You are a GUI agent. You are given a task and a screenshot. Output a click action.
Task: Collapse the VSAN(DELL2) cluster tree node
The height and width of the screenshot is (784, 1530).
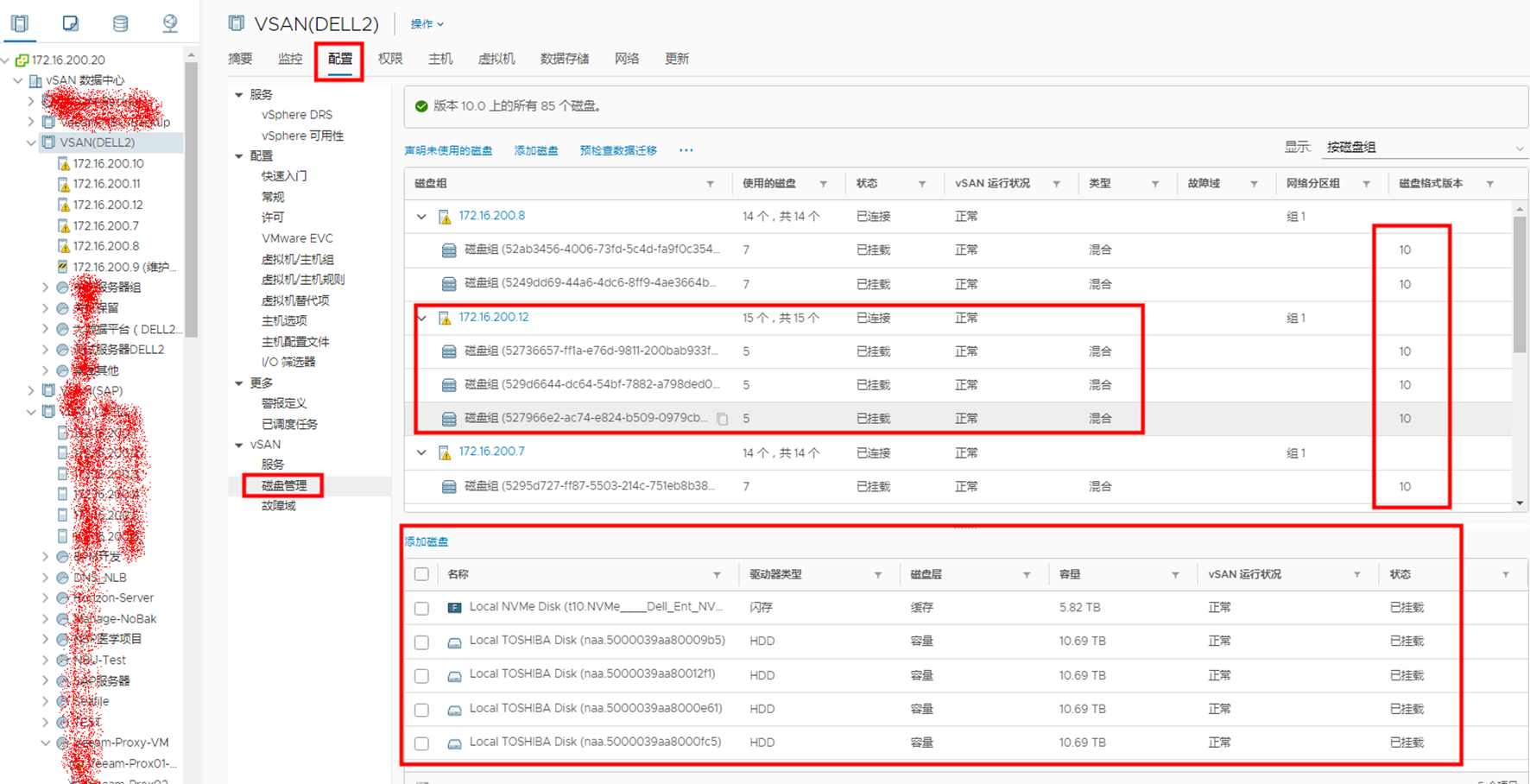[x=32, y=142]
